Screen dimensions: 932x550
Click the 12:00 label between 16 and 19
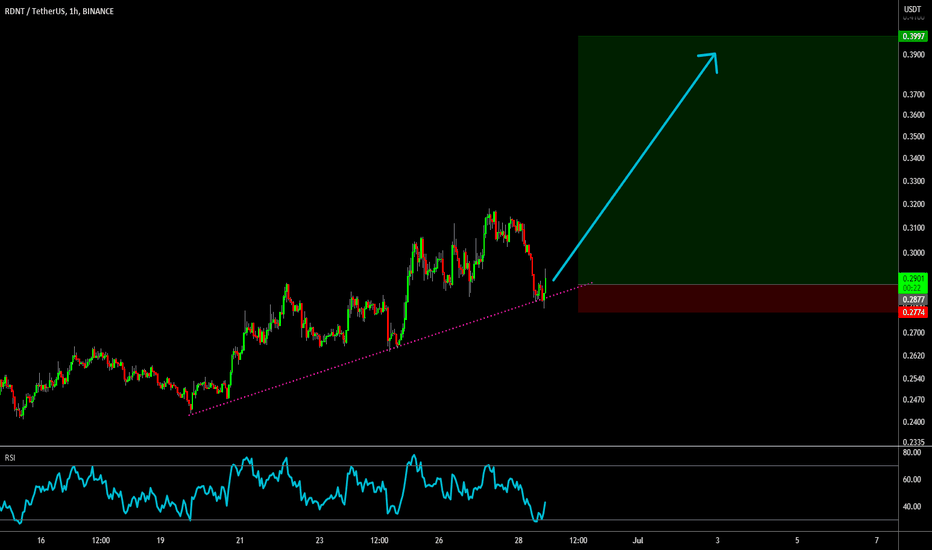(x=101, y=540)
